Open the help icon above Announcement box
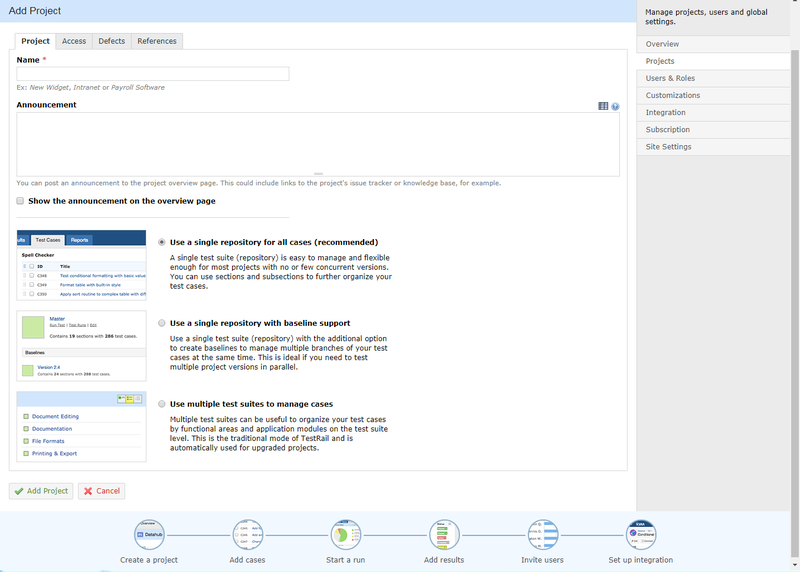 coord(615,106)
